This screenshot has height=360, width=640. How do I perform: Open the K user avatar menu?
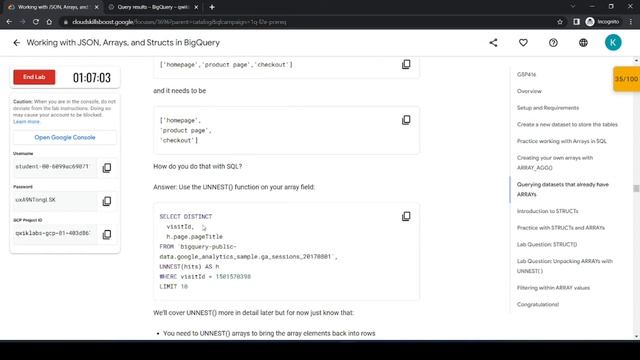pos(613,42)
